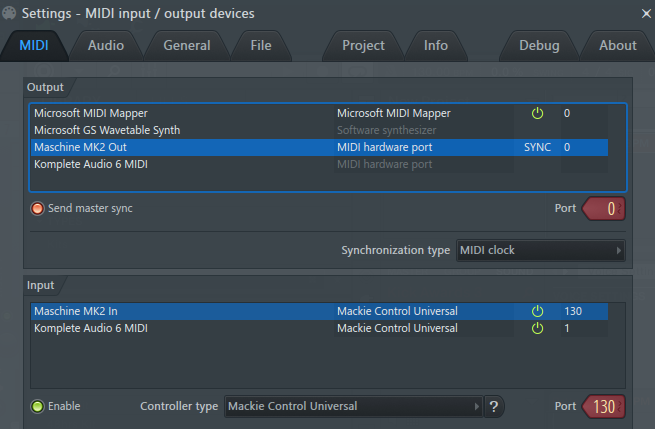Viewport: 655px width, 429px height.
Task: Click port value 130 in Maschine row
Action: [x=573, y=311]
